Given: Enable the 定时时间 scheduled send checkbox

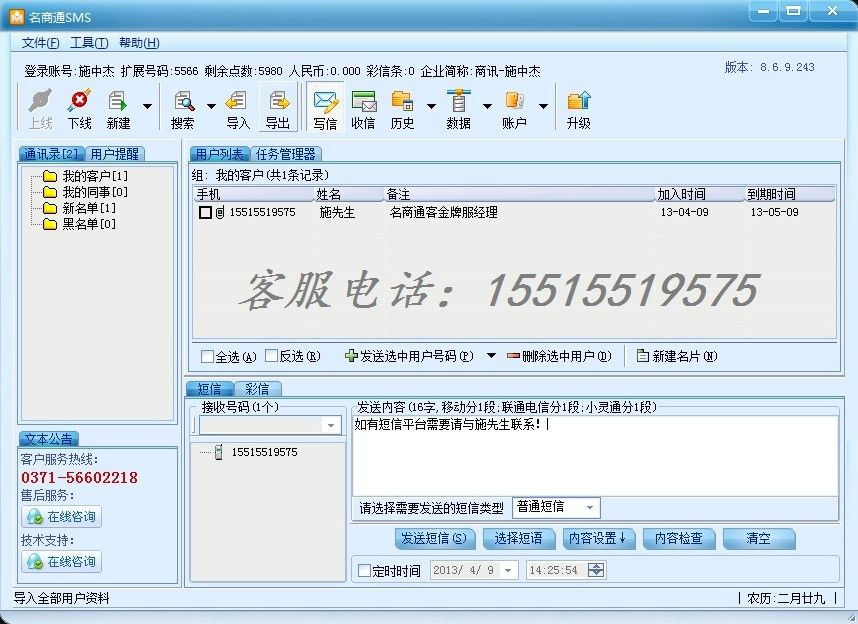Looking at the screenshot, I should point(364,570).
